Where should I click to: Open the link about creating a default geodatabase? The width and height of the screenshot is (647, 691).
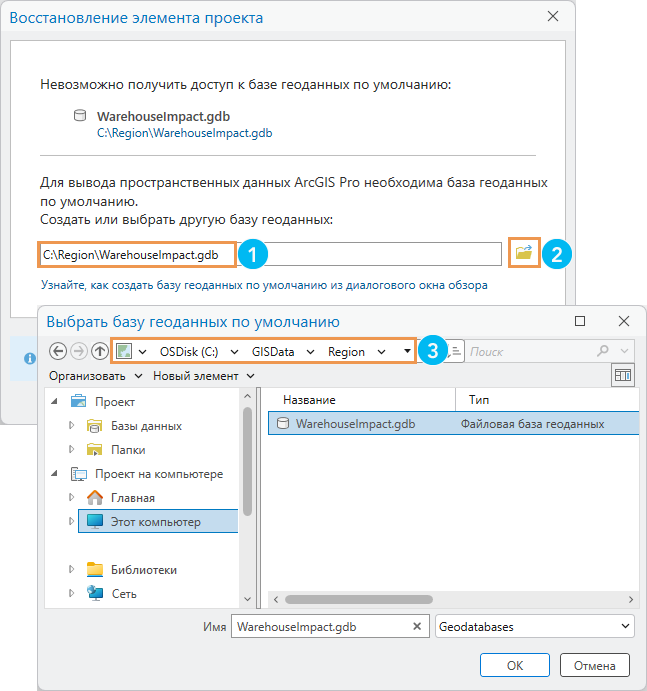[x=264, y=285]
